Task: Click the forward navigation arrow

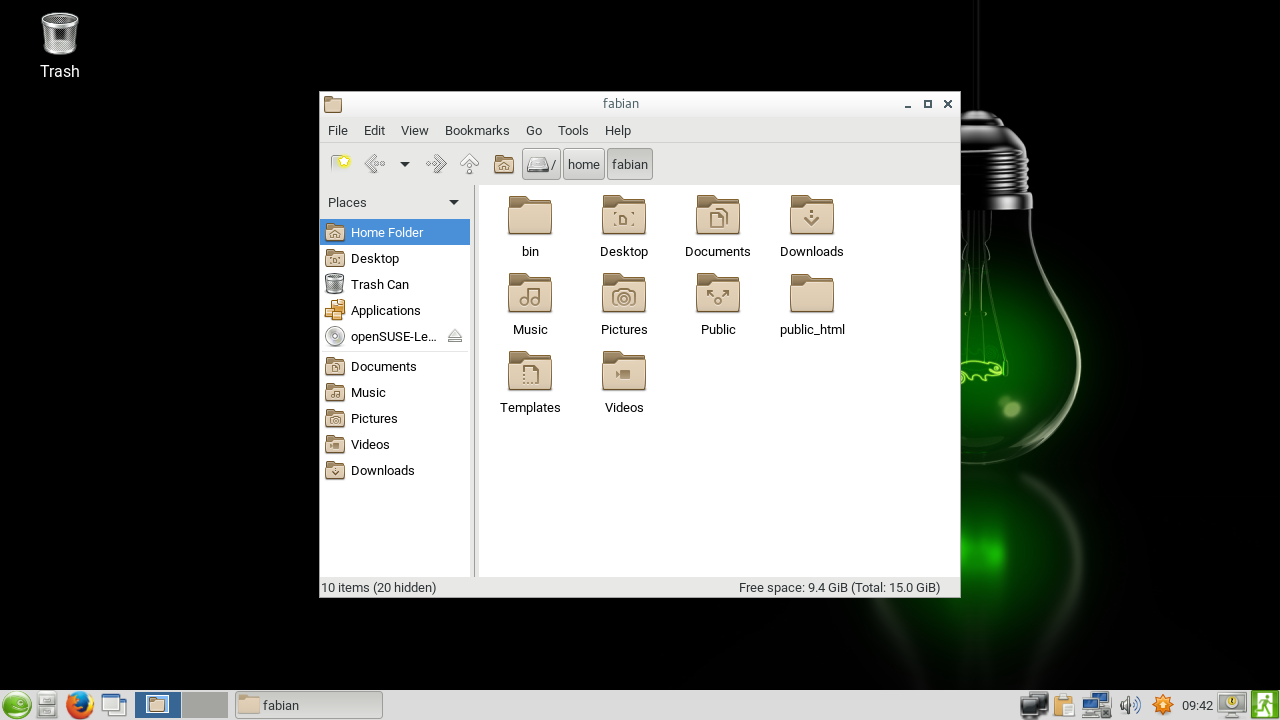Action: coord(436,164)
